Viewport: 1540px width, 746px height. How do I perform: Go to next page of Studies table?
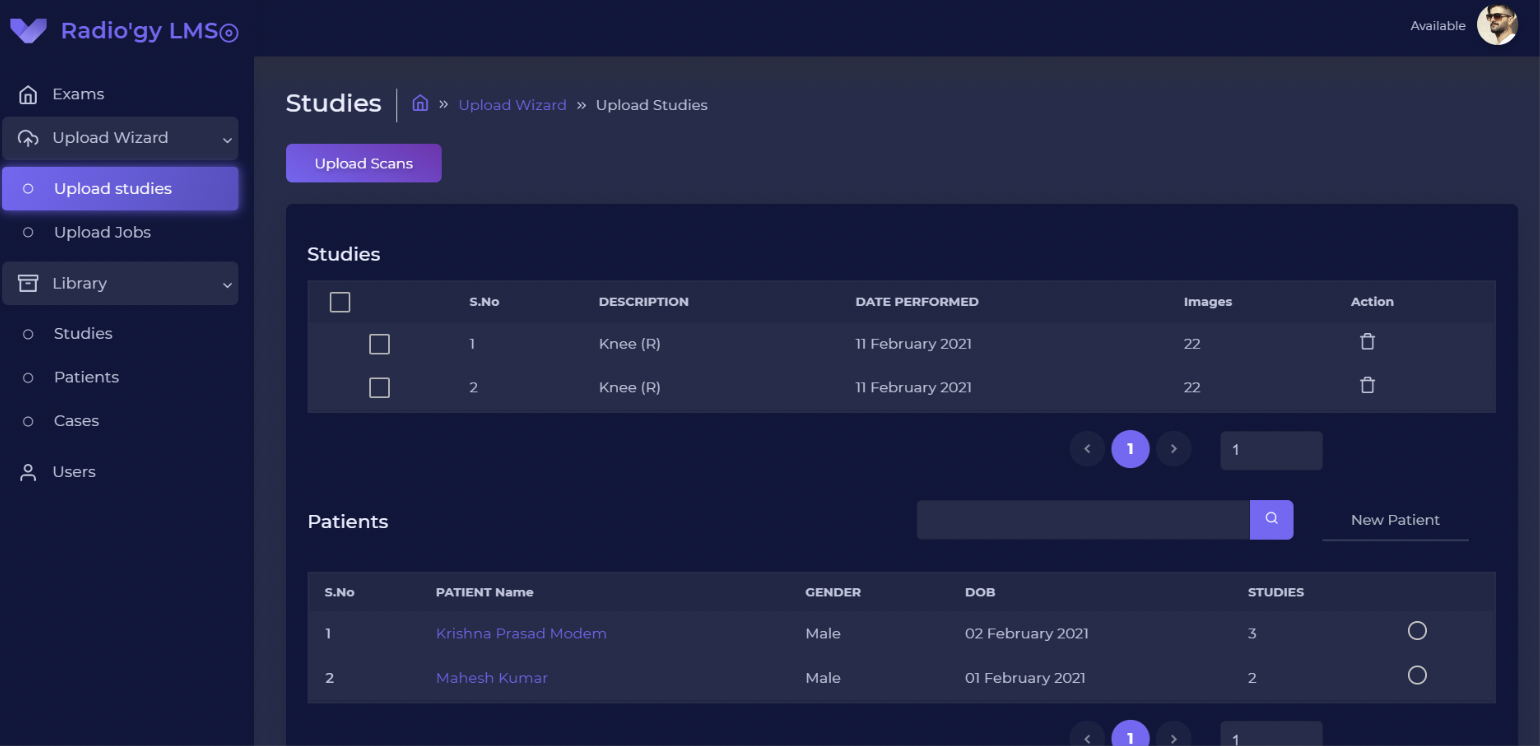1173,449
